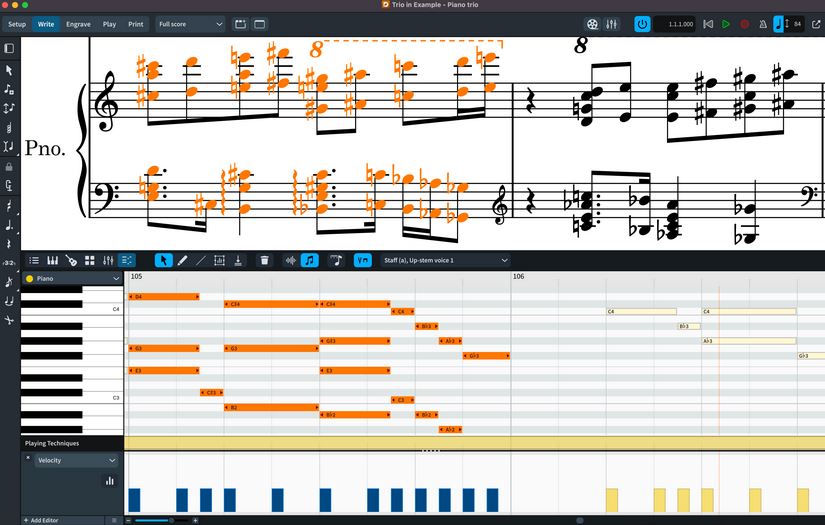Select the dotted note tool
Screen dimensions: 825x525
click(x=9, y=225)
